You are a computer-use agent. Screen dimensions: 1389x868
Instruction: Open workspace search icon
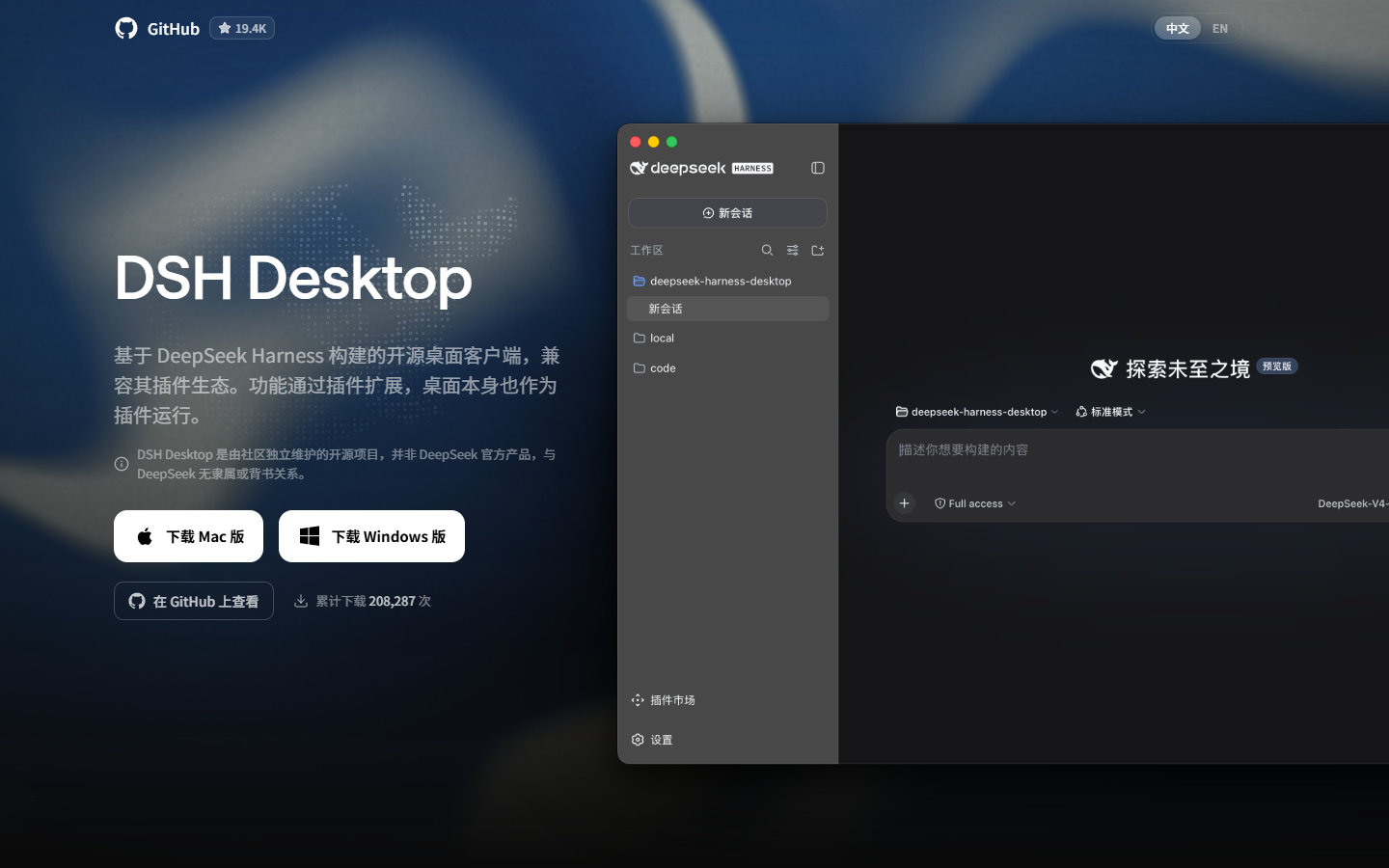pos(767,250)
